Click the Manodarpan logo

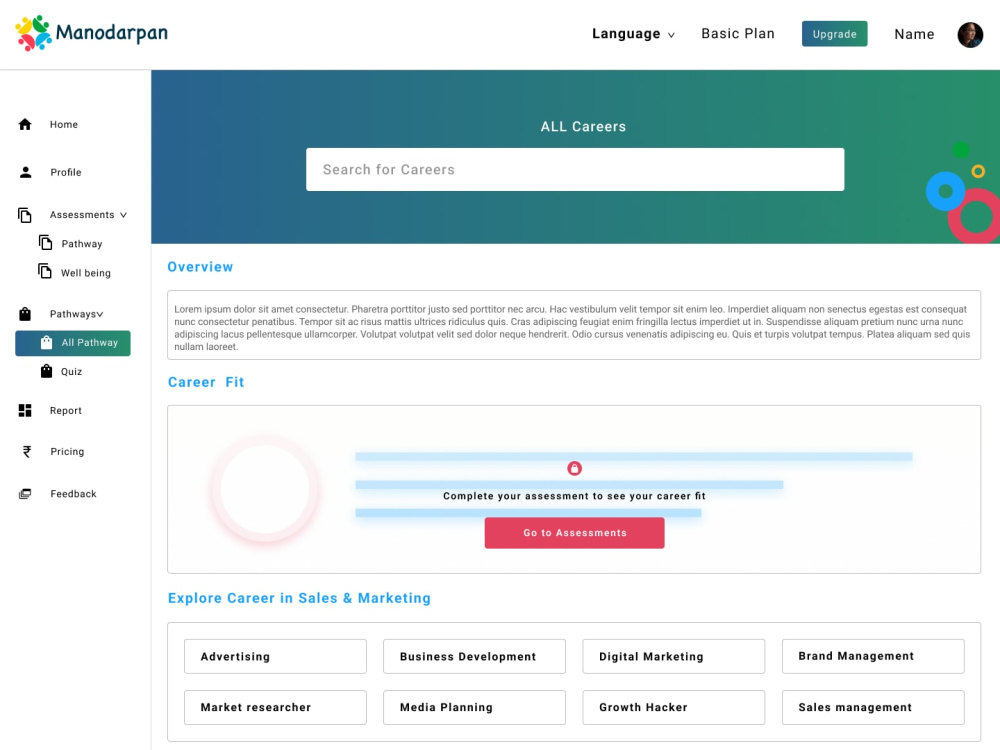pyautogui.click(x=91, y=33)
